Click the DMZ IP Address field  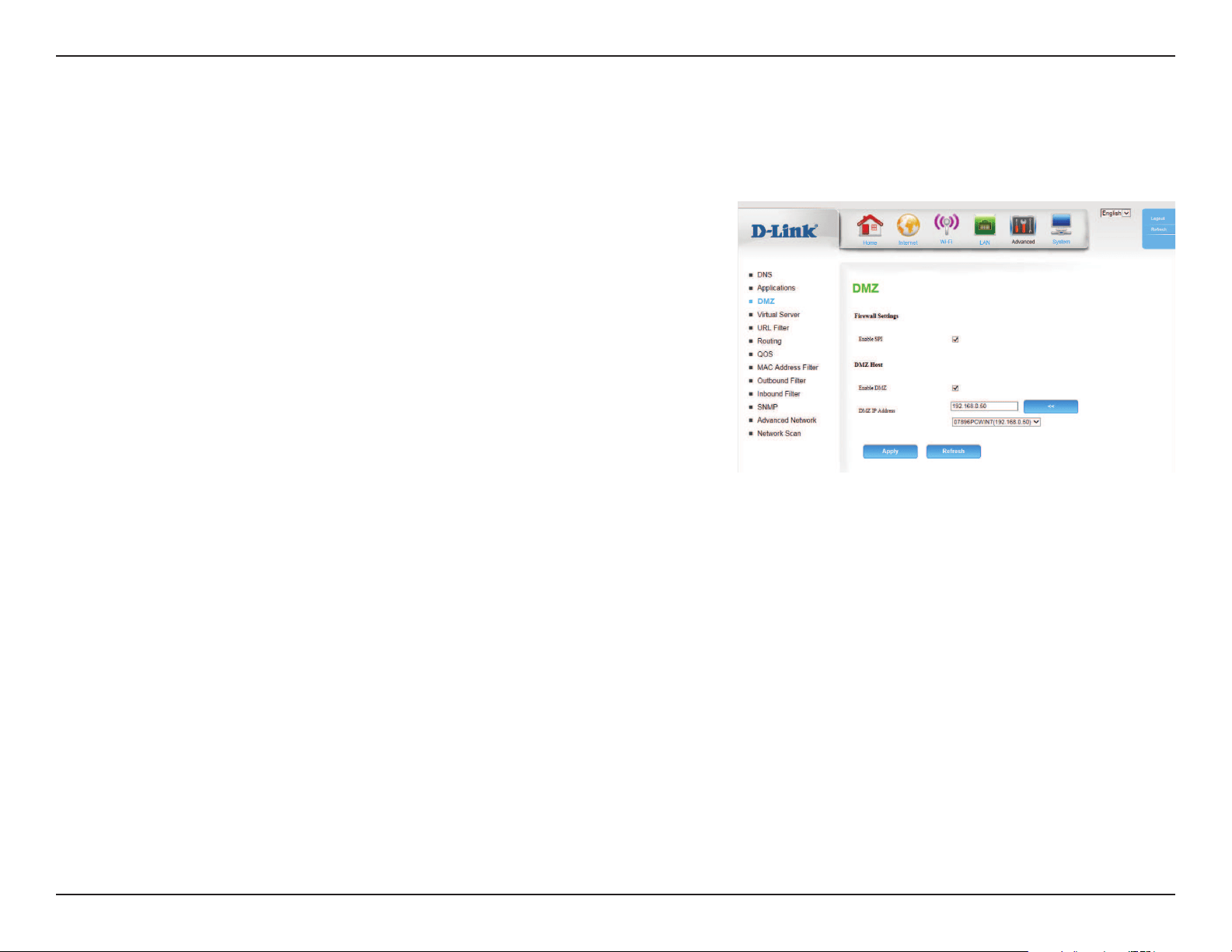click(984, 406)
